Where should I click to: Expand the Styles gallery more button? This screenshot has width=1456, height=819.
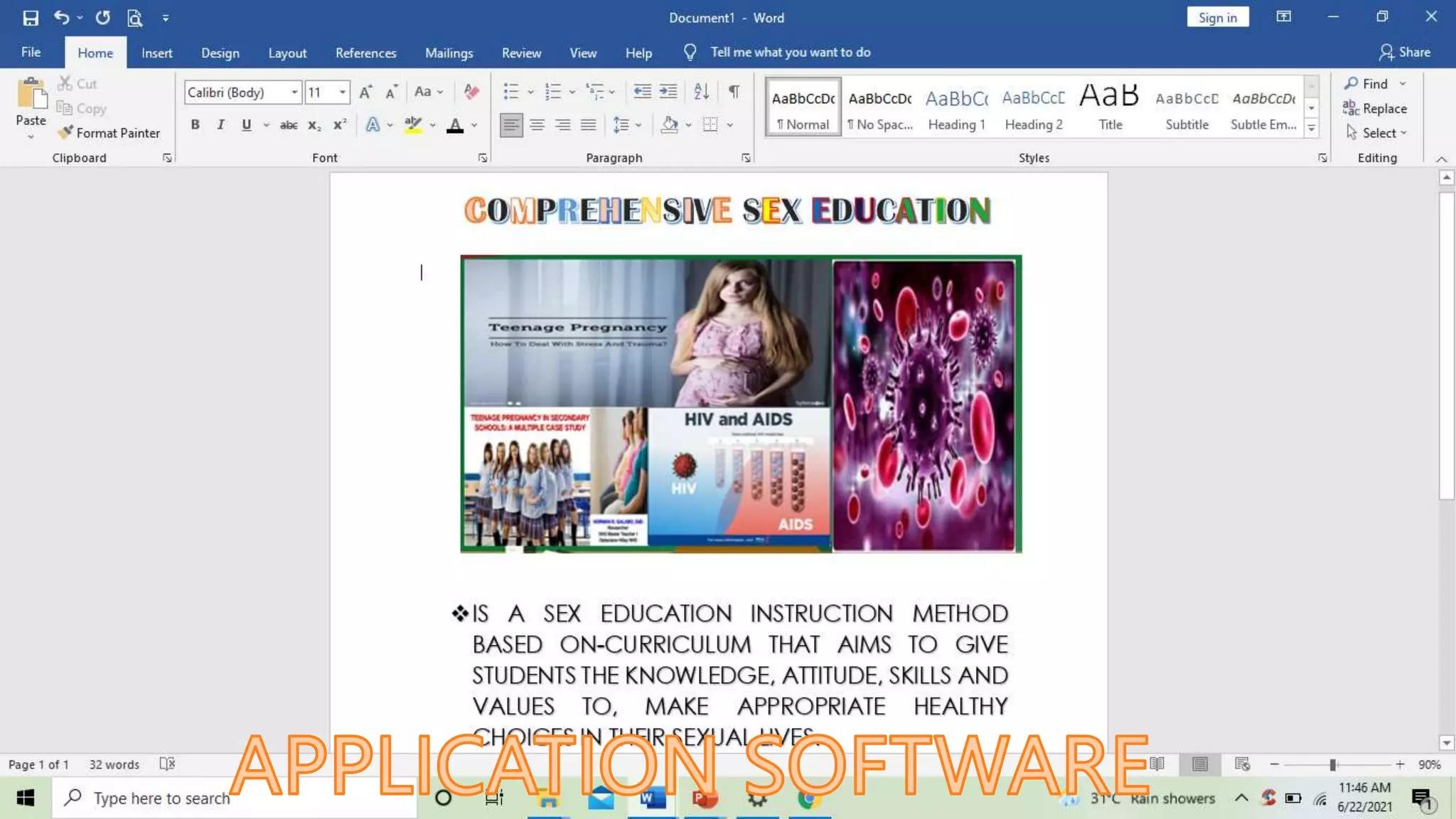(1312, 129)
